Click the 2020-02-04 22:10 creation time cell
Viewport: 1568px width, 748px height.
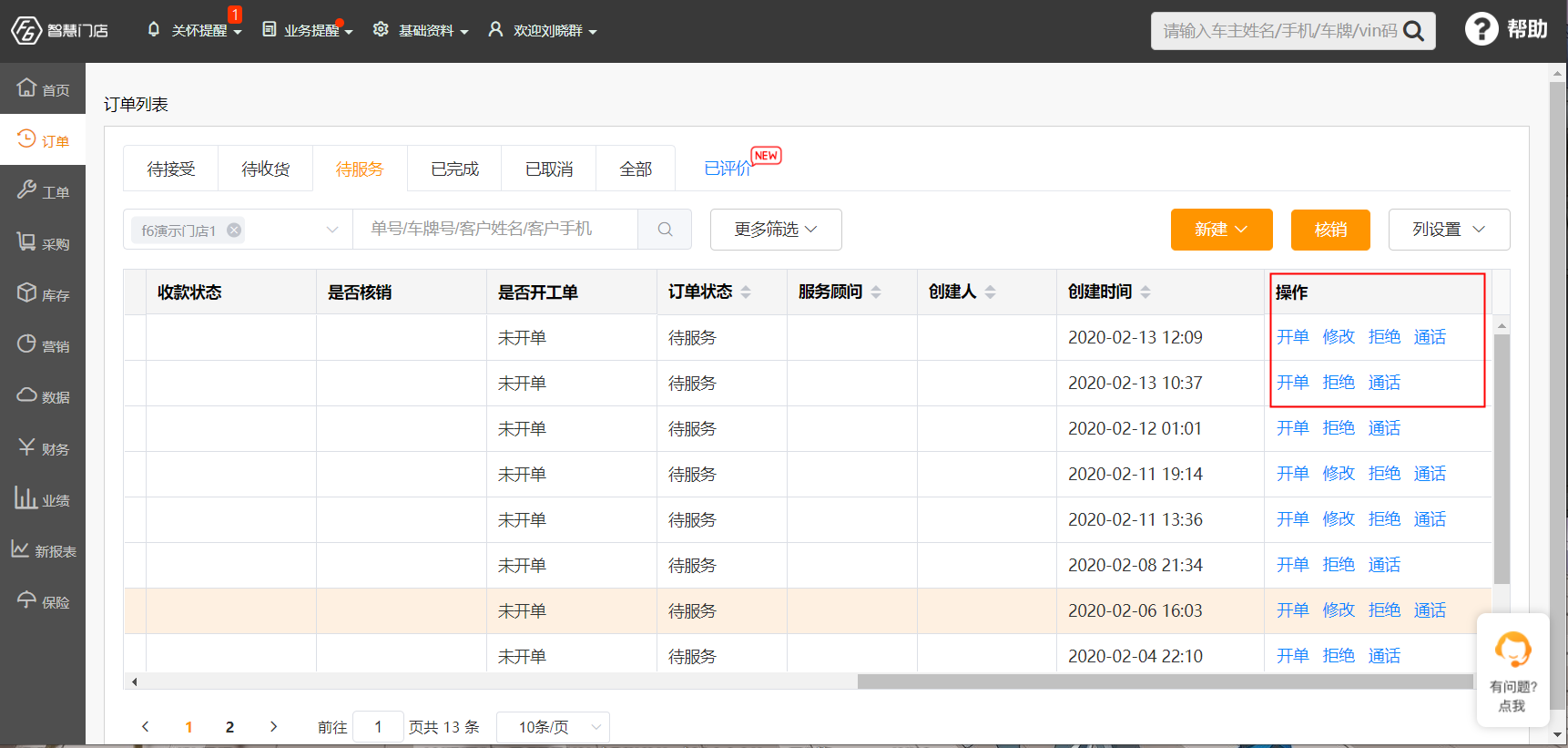pos(1160,656)
